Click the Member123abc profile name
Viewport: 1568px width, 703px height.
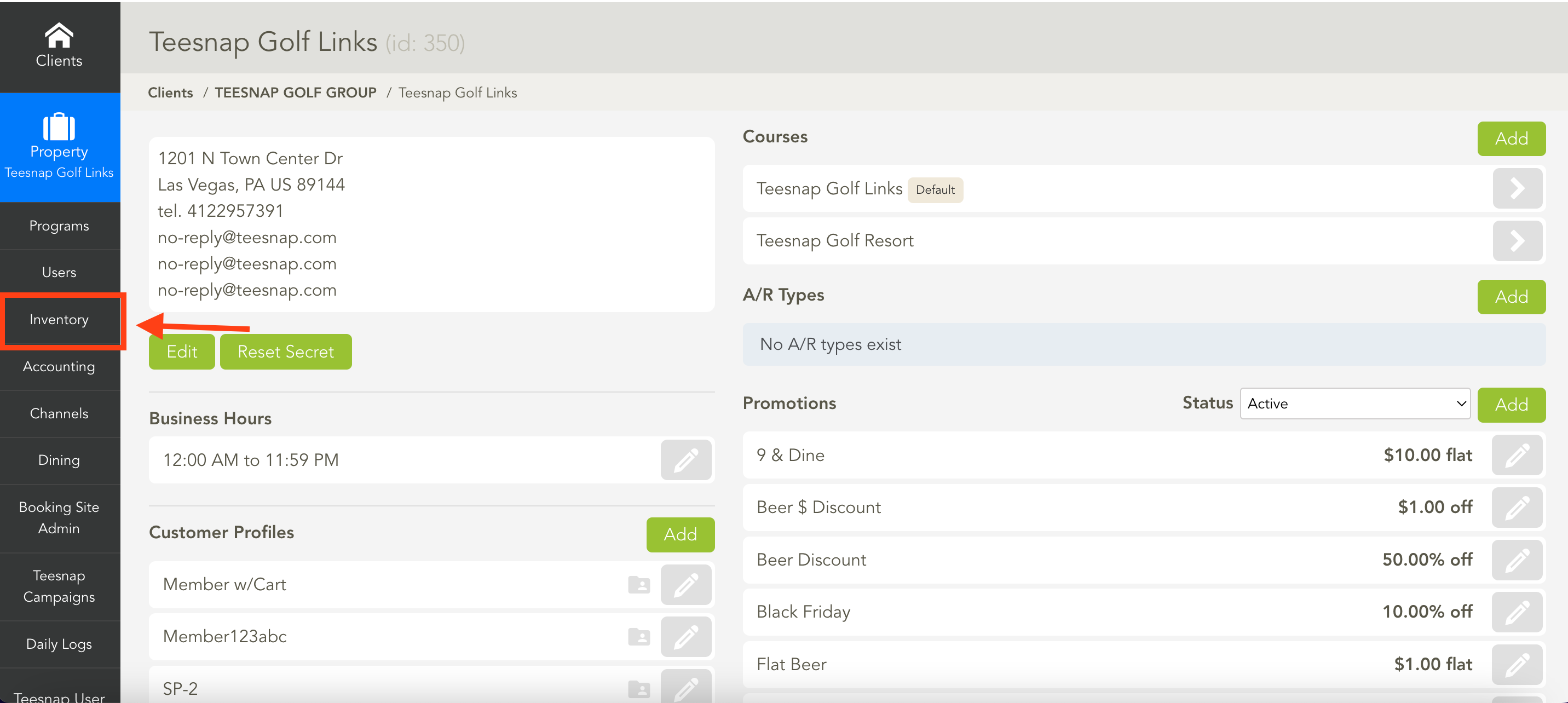click(x=224, y=637)
